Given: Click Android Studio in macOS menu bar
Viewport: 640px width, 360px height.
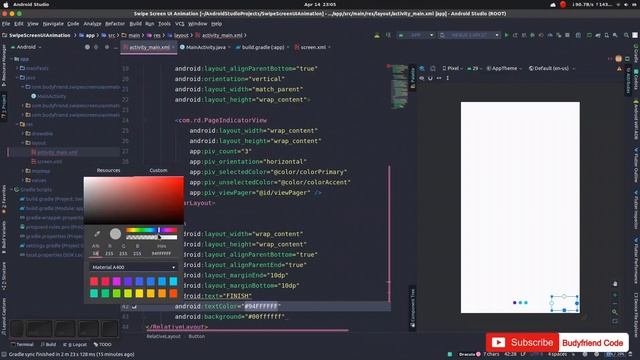Looking at the screenshot, I should point(31,4).
